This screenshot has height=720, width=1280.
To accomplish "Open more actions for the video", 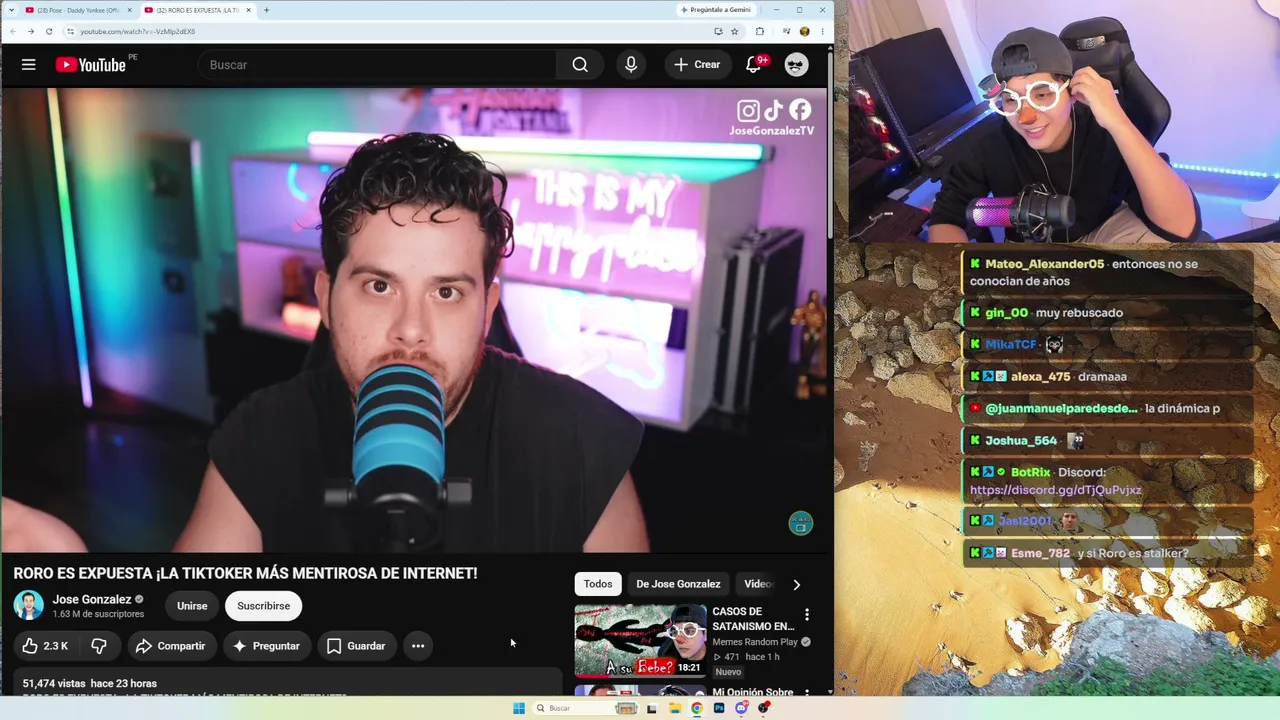I will (x=418, y=646).
